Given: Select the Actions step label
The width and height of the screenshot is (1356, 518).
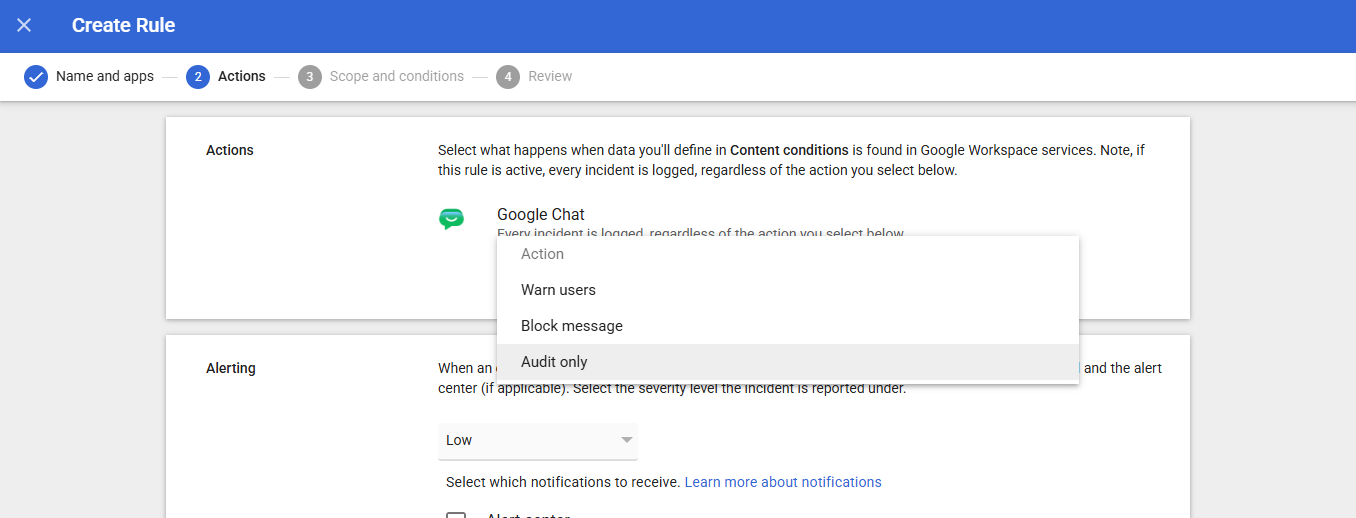Looking at the screenshot, I should click(x=242, y=76).
